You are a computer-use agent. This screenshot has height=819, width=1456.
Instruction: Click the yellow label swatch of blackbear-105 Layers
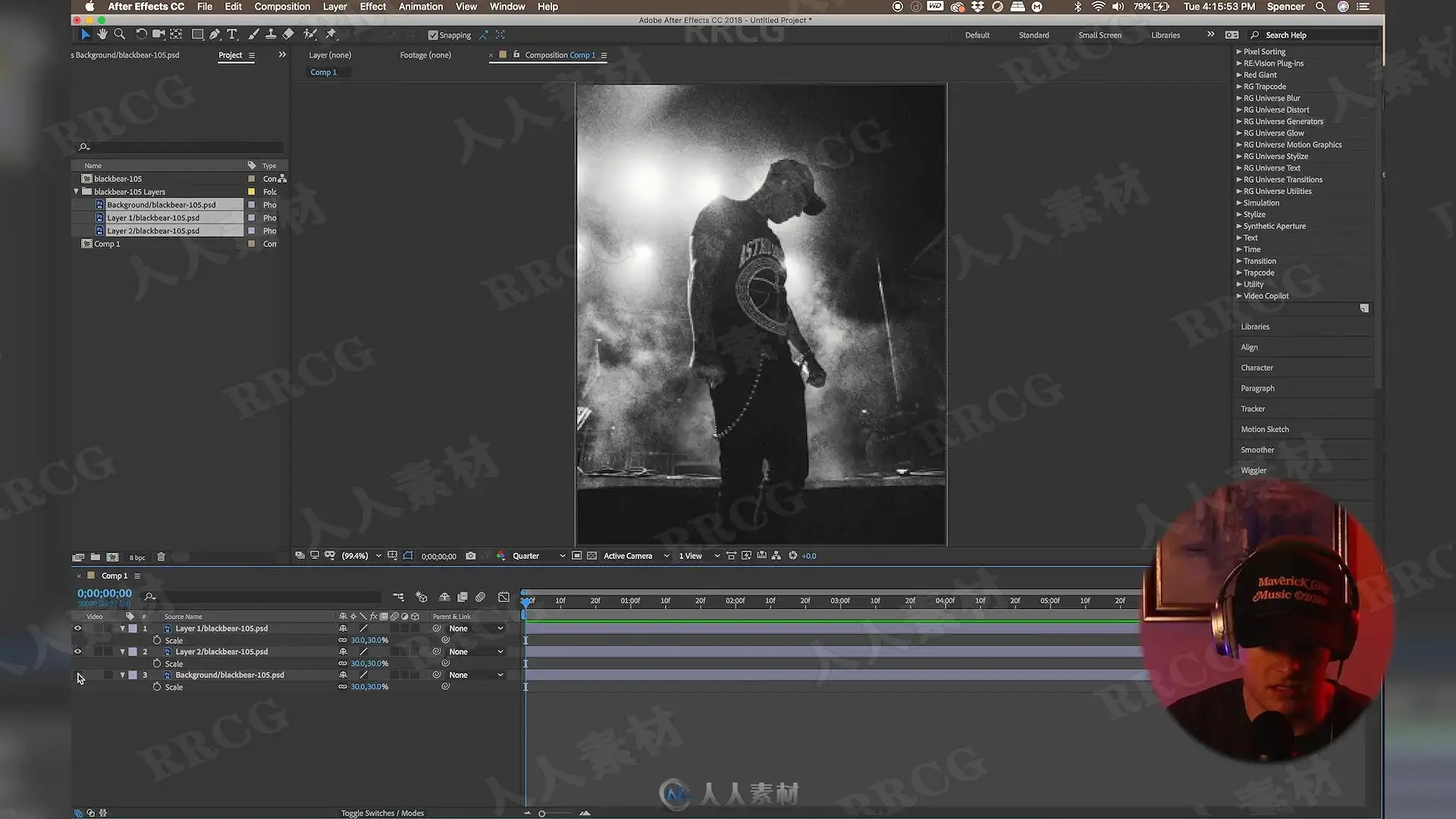pos(252,192)
